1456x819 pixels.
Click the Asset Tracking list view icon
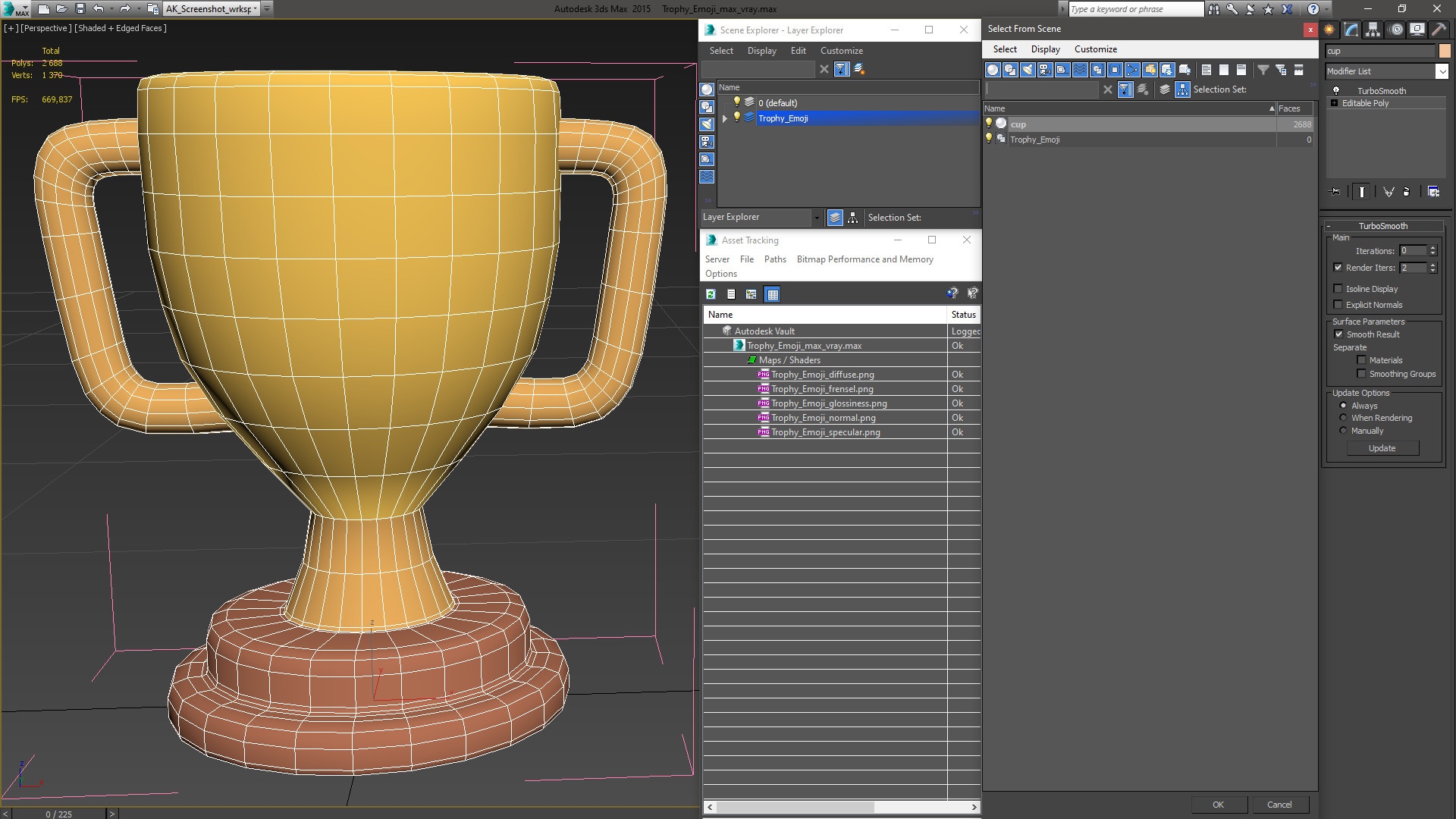click(731, 294)
